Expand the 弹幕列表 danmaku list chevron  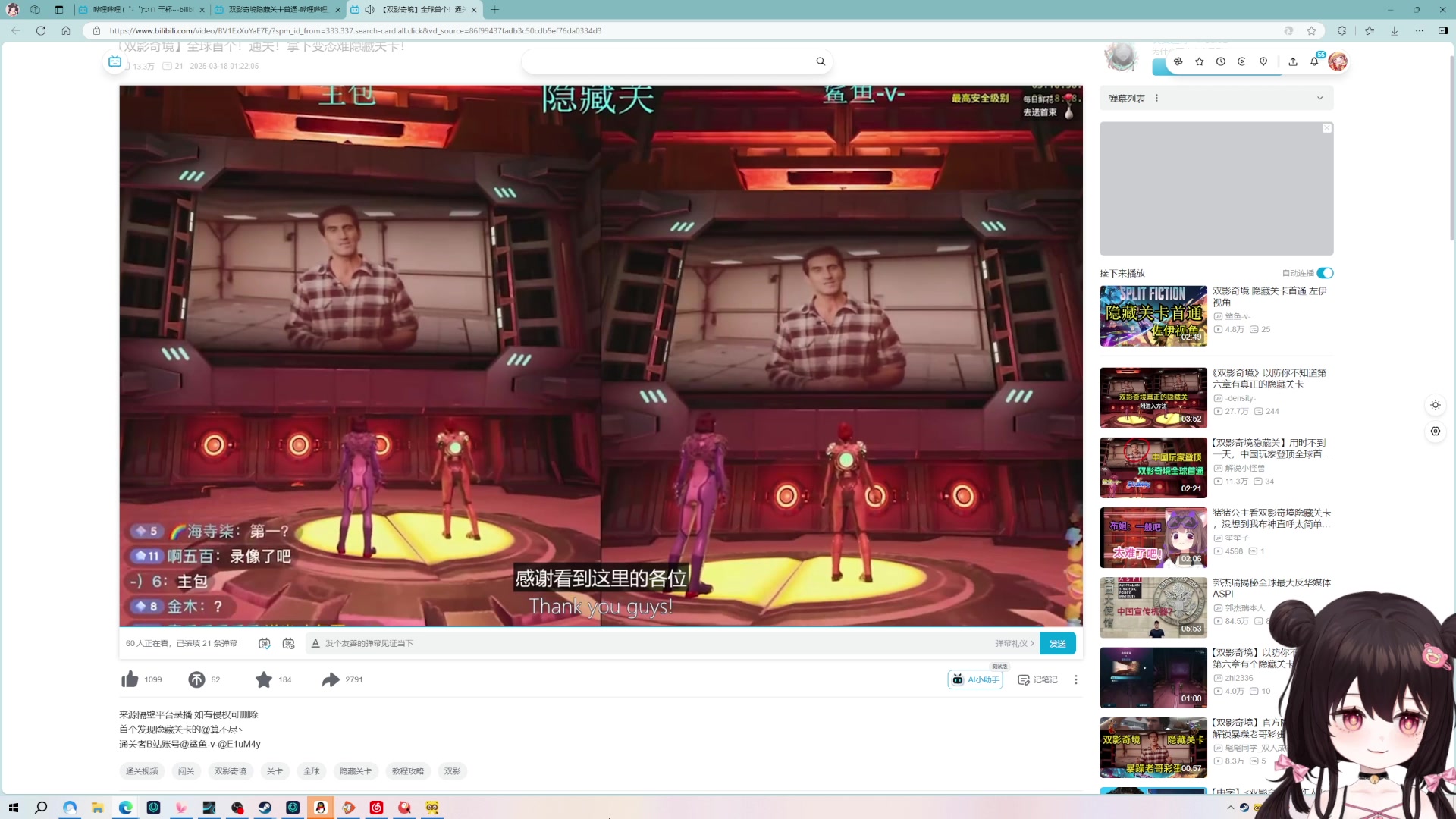click(1319, 98)
